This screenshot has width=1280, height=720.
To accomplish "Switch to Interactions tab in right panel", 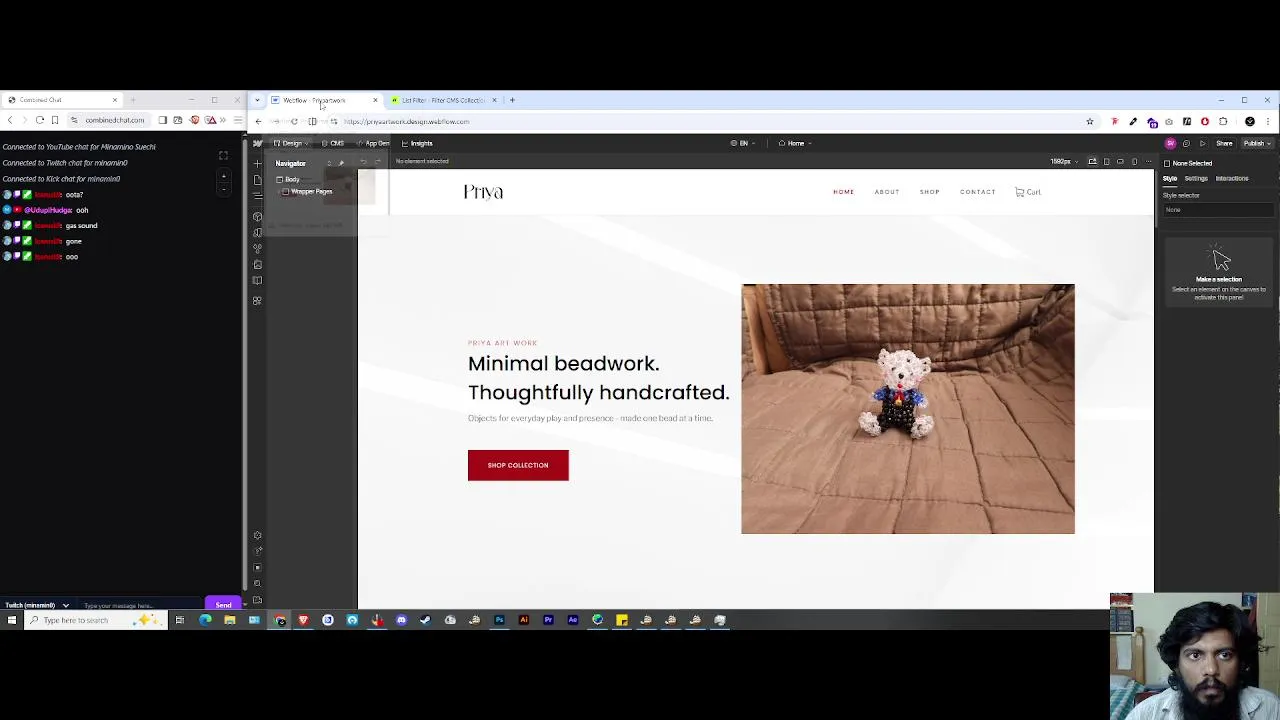I will tap(1232, 178).
